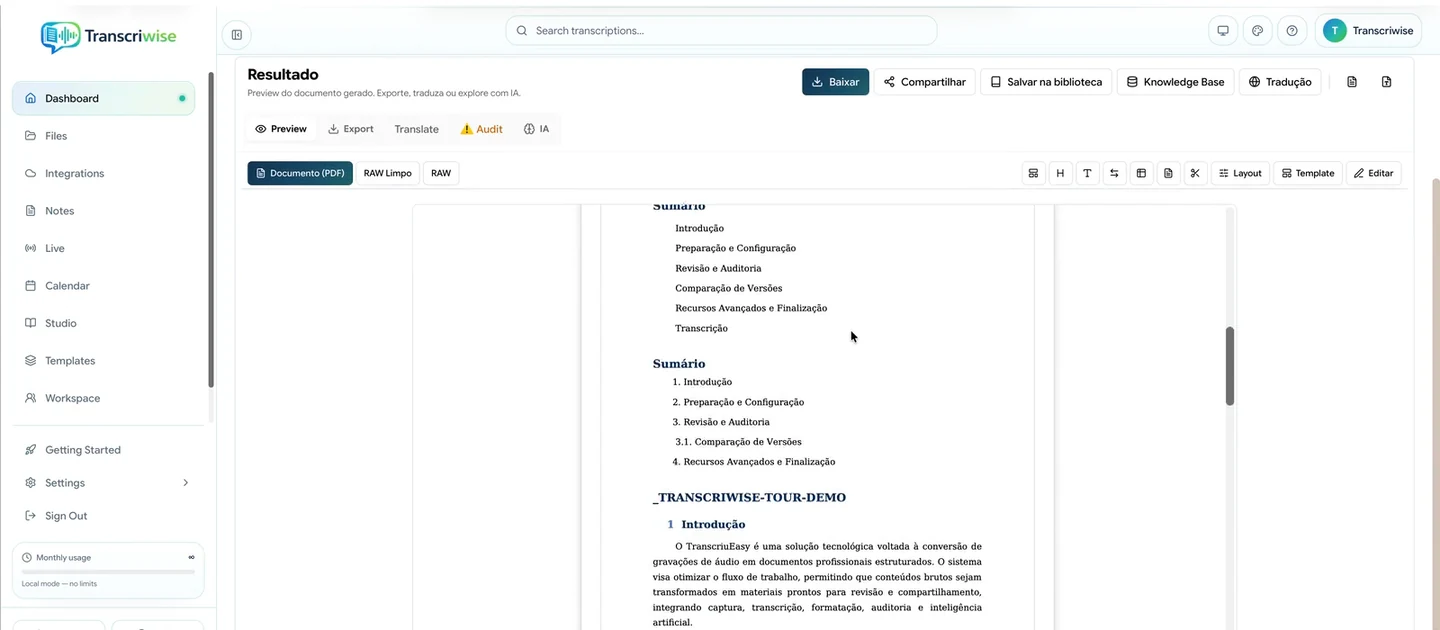
Task: Click the lined document icon beside Tradução
Action: [x=1352, y=82]
